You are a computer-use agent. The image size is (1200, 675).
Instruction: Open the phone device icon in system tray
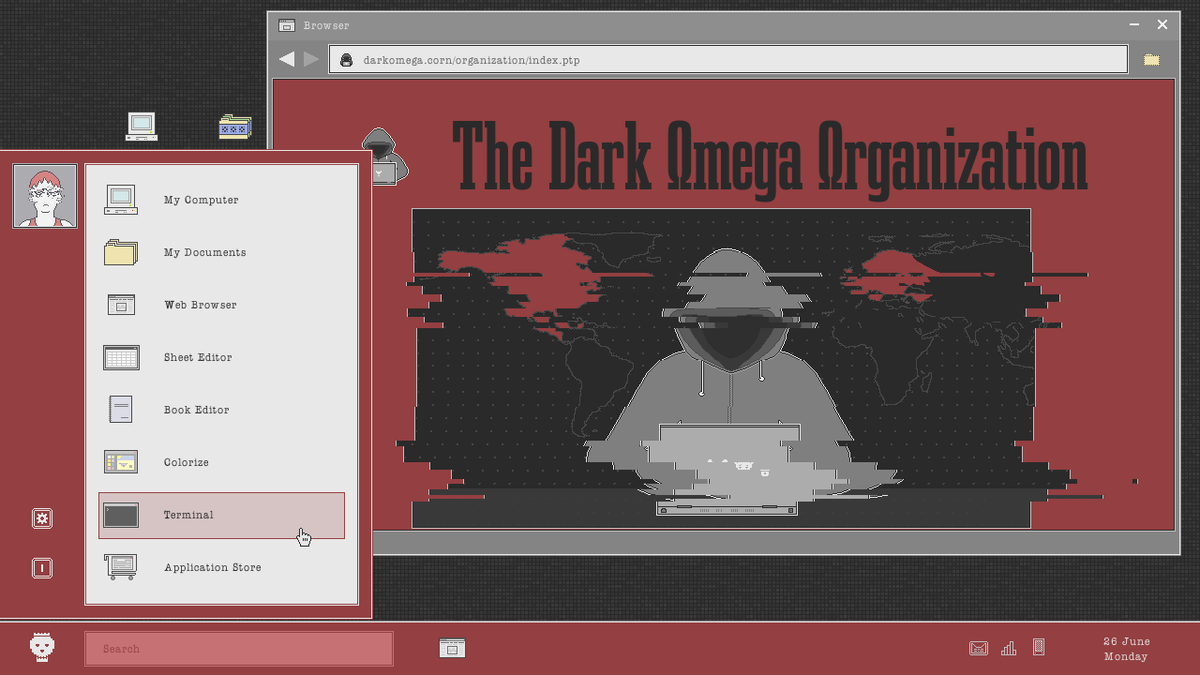point(1039,647)
